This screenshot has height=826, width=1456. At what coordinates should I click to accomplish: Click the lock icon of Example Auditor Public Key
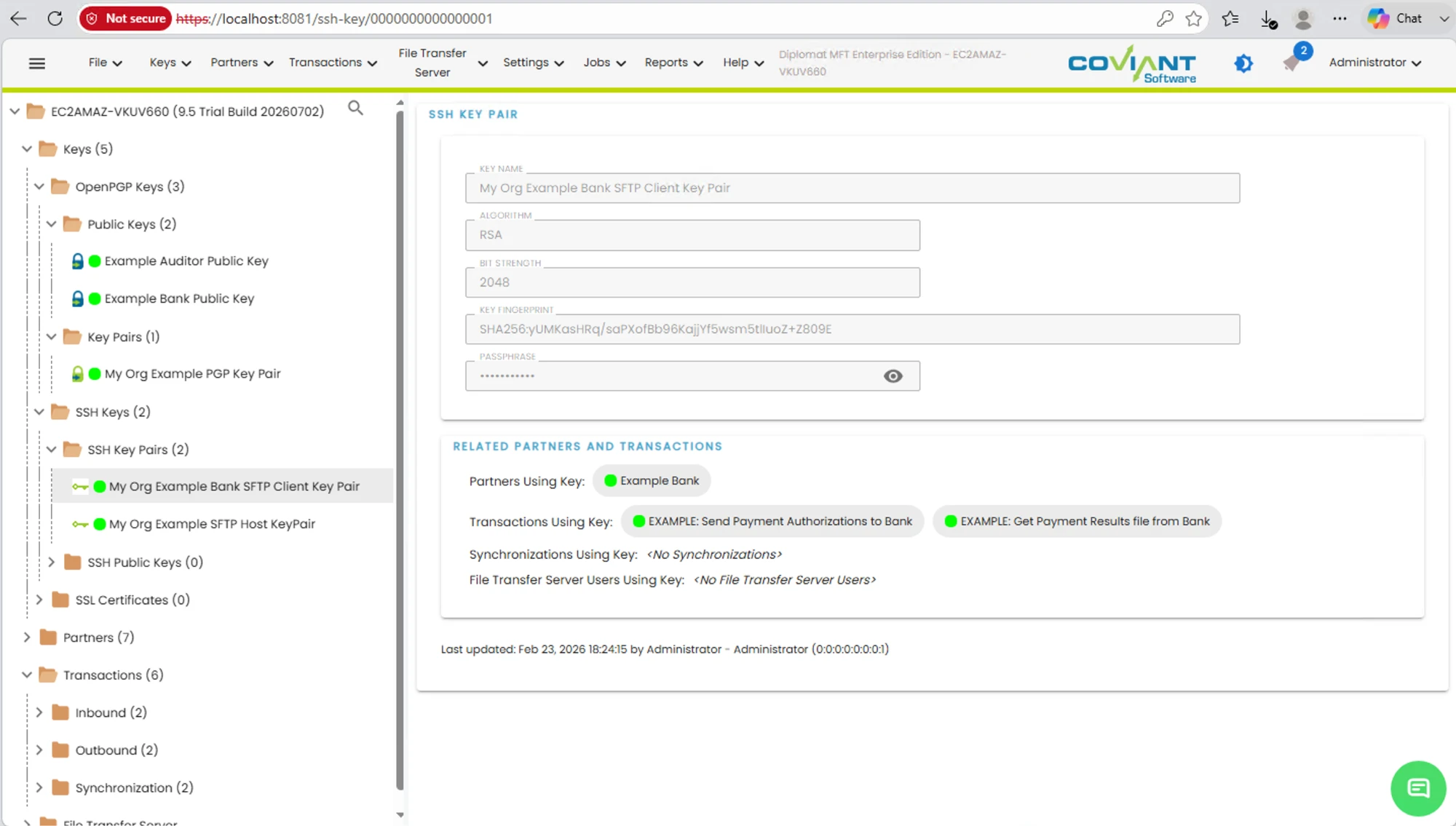[77, 261]
